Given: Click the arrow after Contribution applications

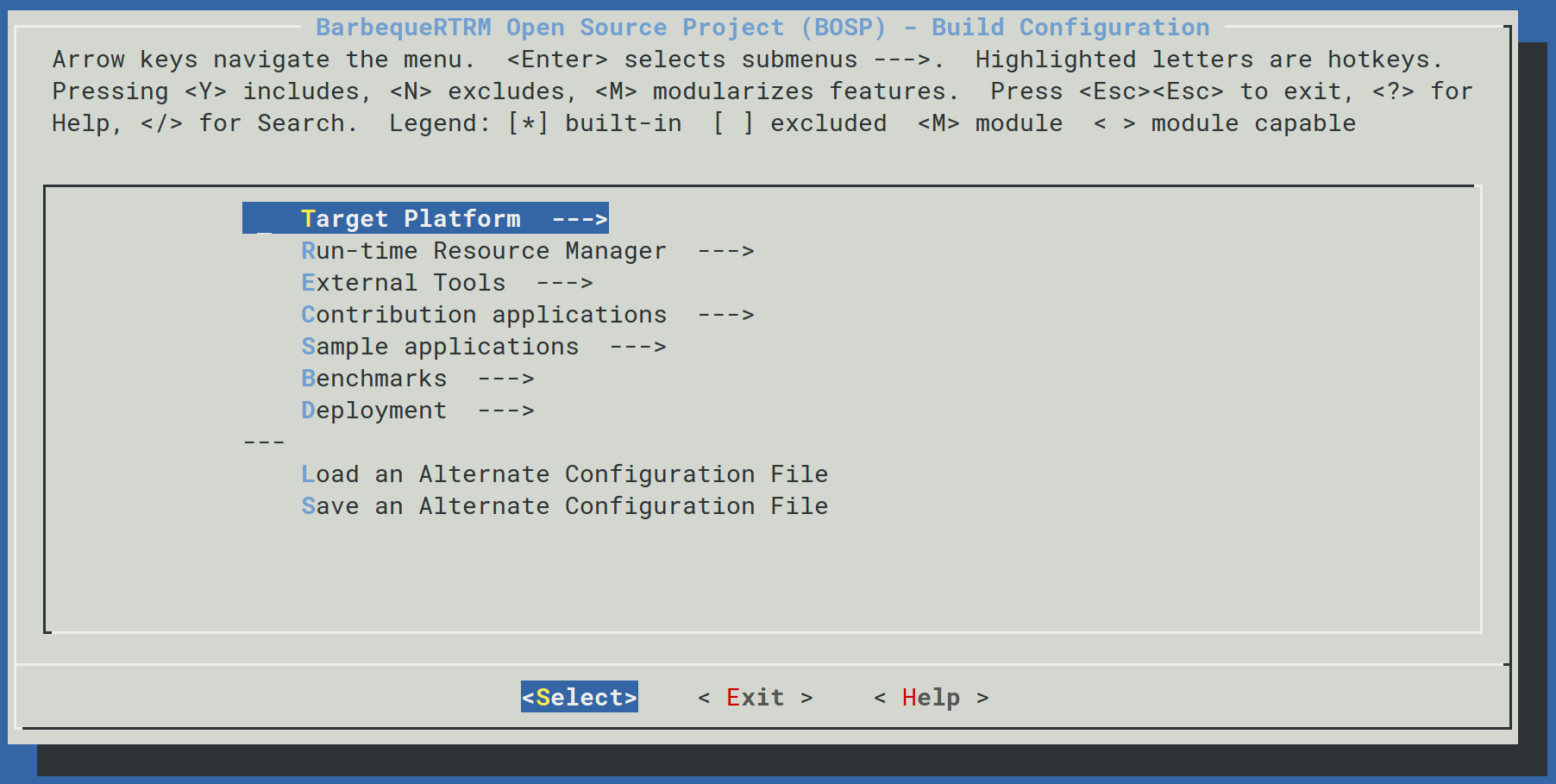Looking at the screenshot, I should (x=726, y=315).
